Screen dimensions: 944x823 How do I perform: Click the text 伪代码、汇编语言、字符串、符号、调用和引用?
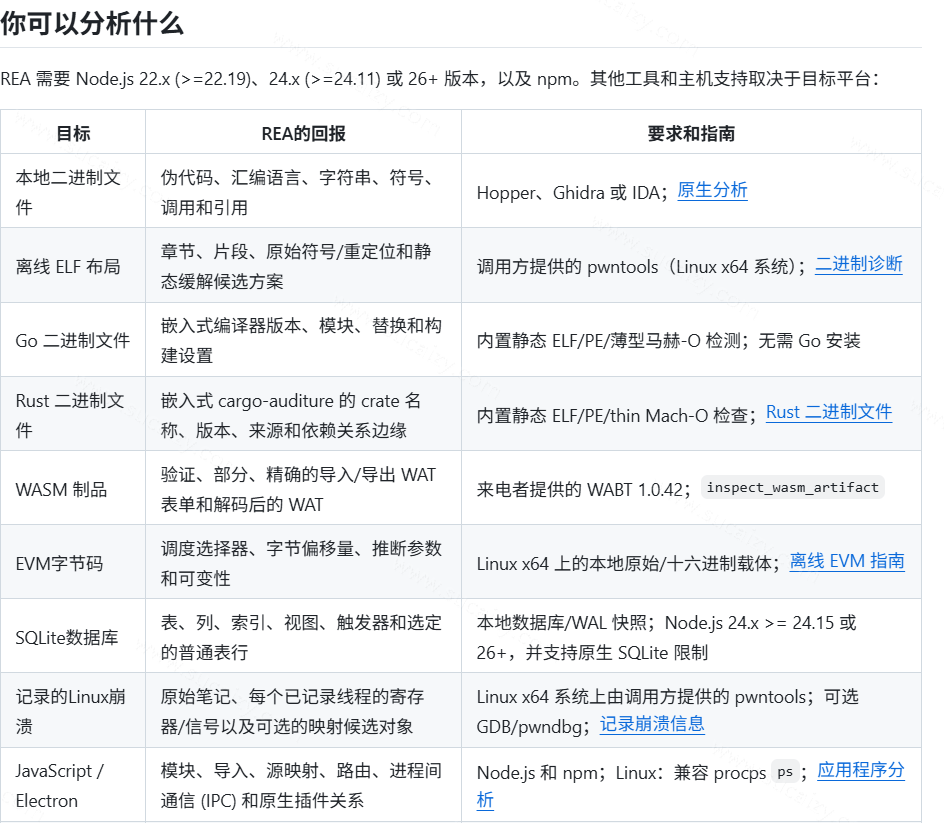(297, 192)
